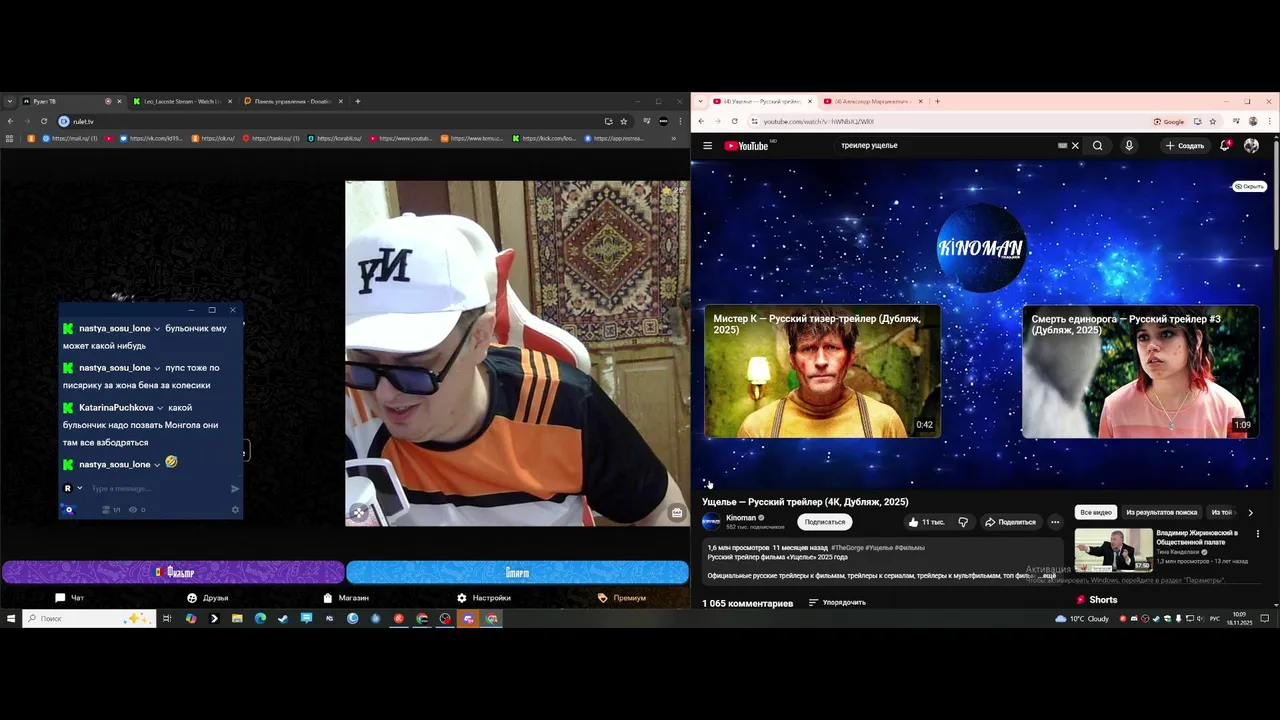Open Настройки tab on rulet.tv
This screenshot has height=720, width=1280.
pyautogui.click(x=484, y=598)
